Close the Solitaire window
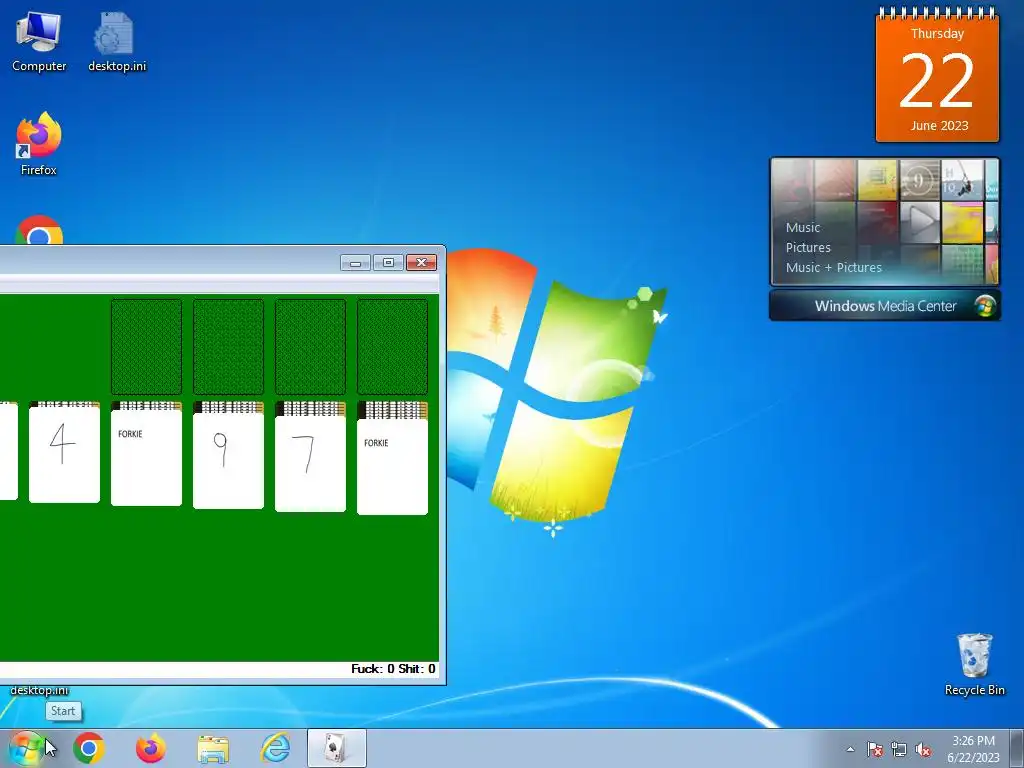 tap(421, 263)
